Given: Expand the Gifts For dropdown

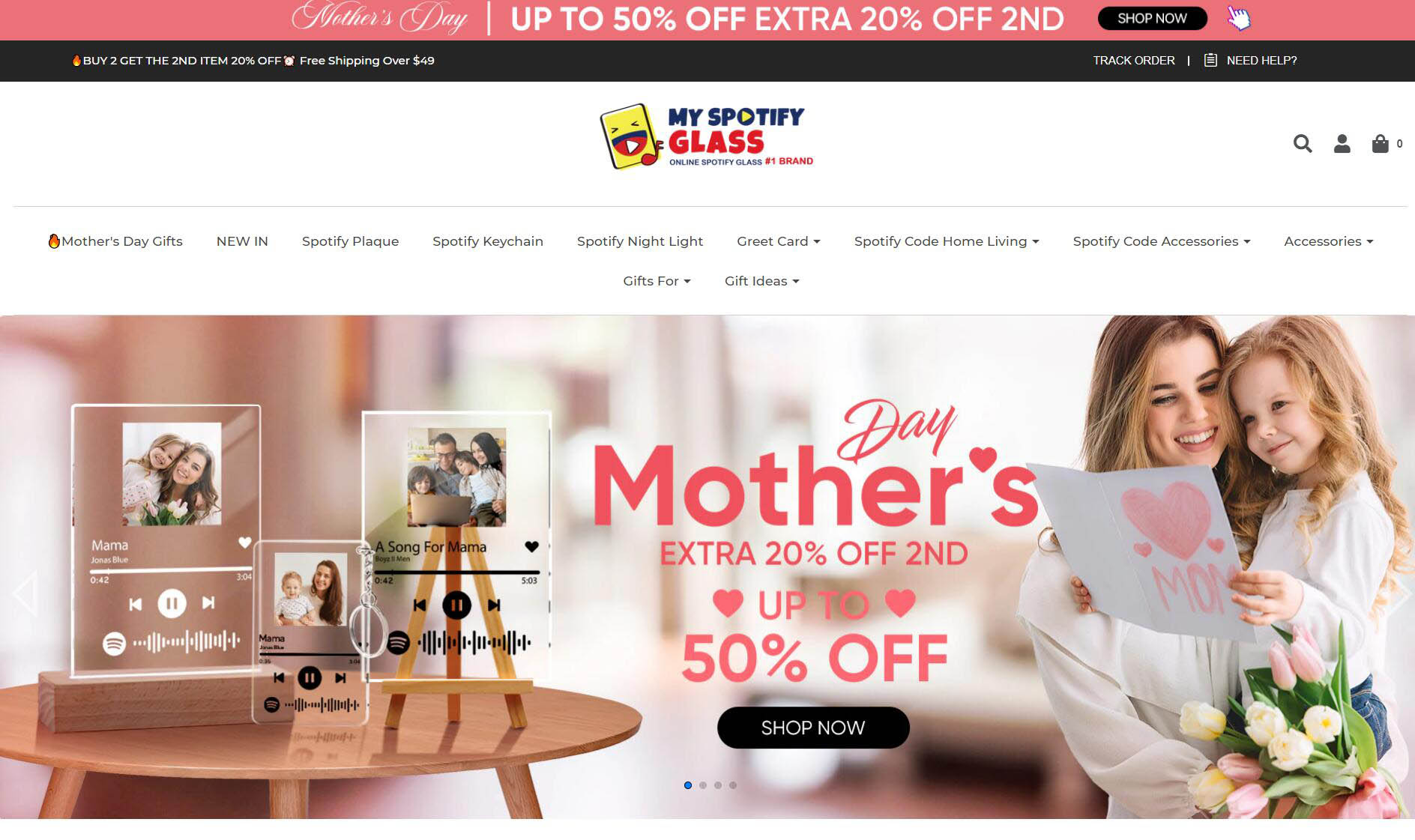Looking at the screenshot, I should click(657, 281).
